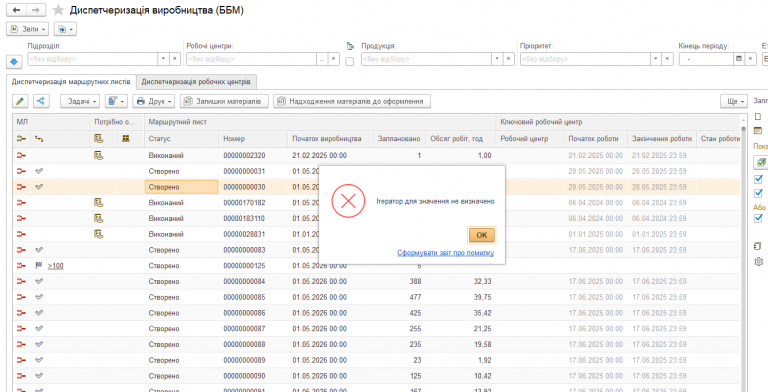Open the Друк dropdown menu

click(154, 101)
